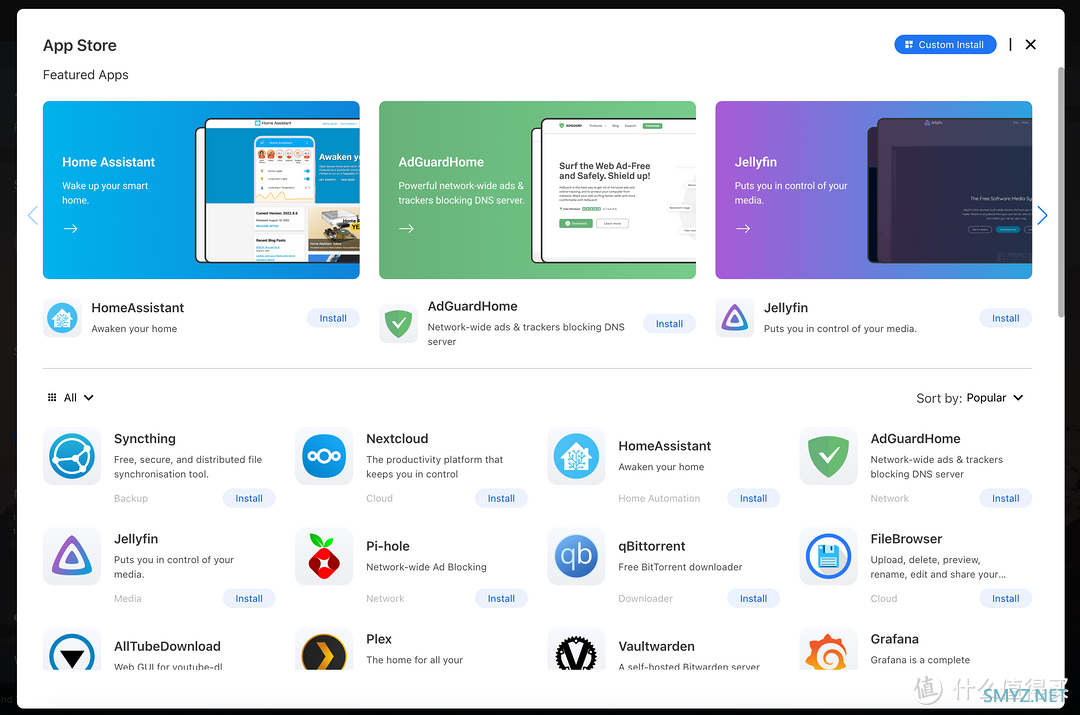Viewport: 1080px width, 715px height.
Task: Install featured AdGuardHome app
Action: [x=669, y=324]
